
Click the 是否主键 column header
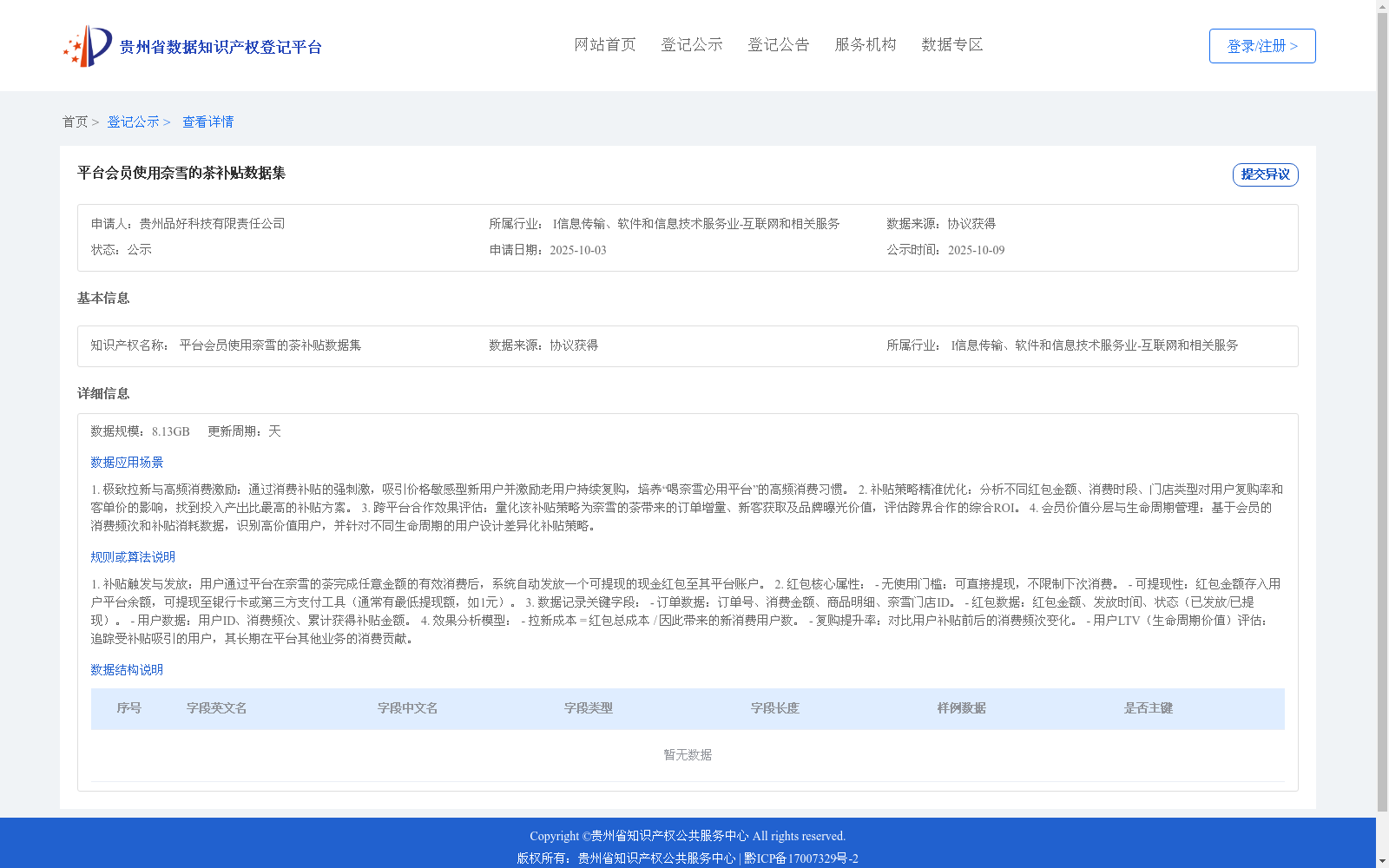coord(1149,708)
